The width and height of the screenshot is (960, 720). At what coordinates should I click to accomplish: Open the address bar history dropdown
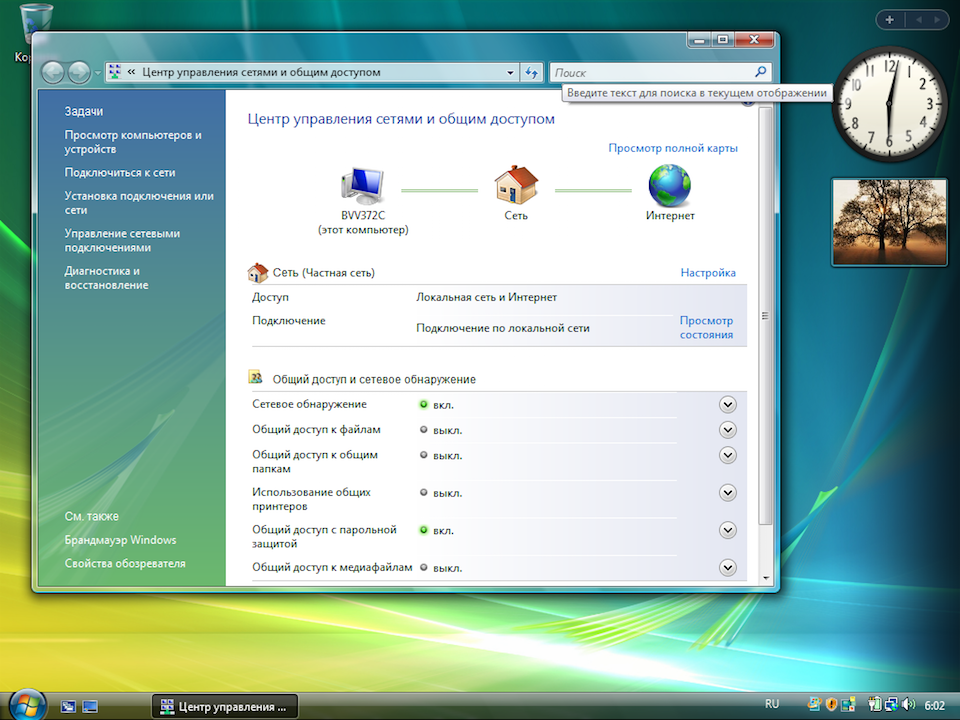point(510,73)
